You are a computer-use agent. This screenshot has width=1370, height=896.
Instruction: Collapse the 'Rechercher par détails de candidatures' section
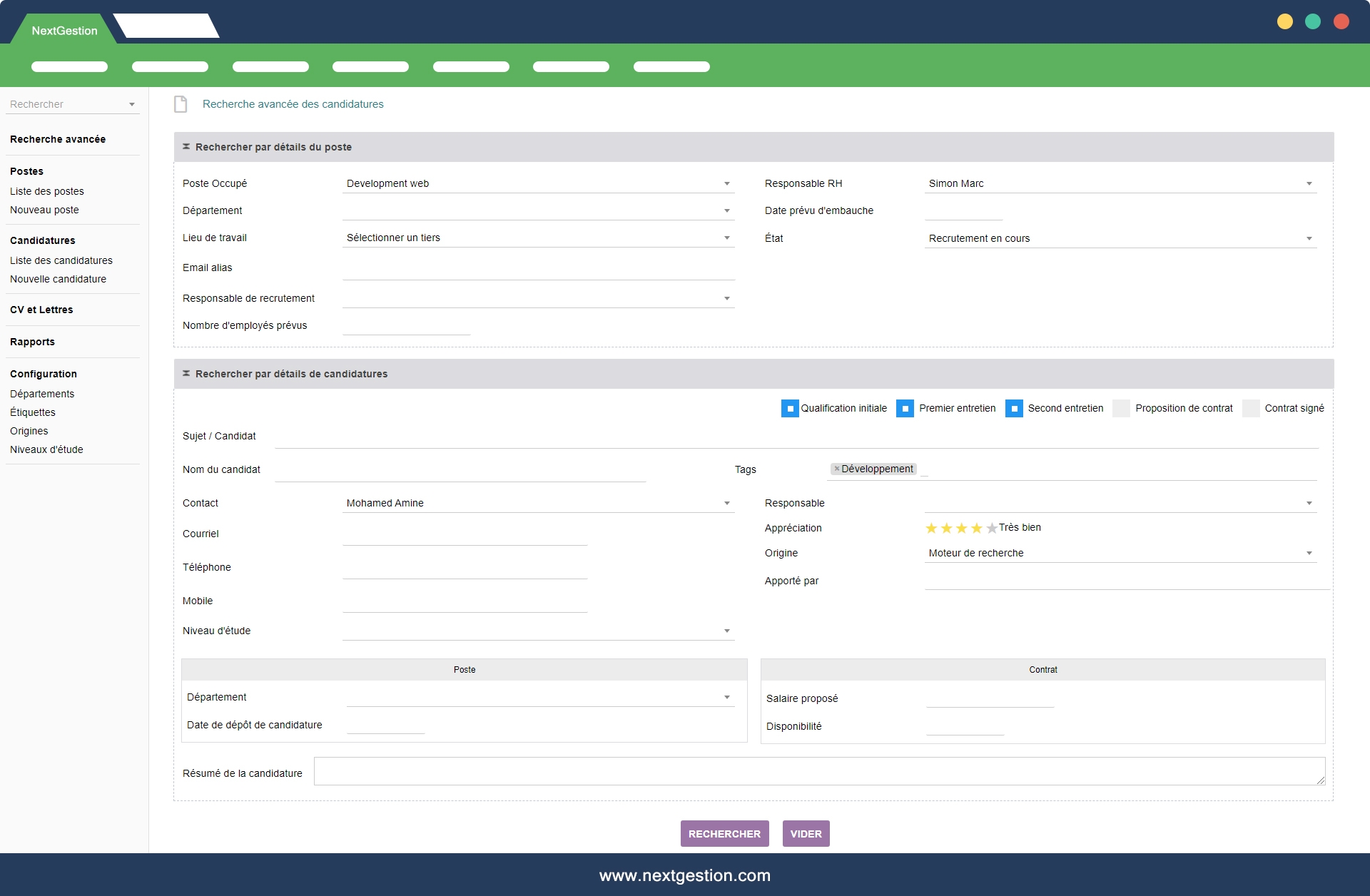[186, 374]
